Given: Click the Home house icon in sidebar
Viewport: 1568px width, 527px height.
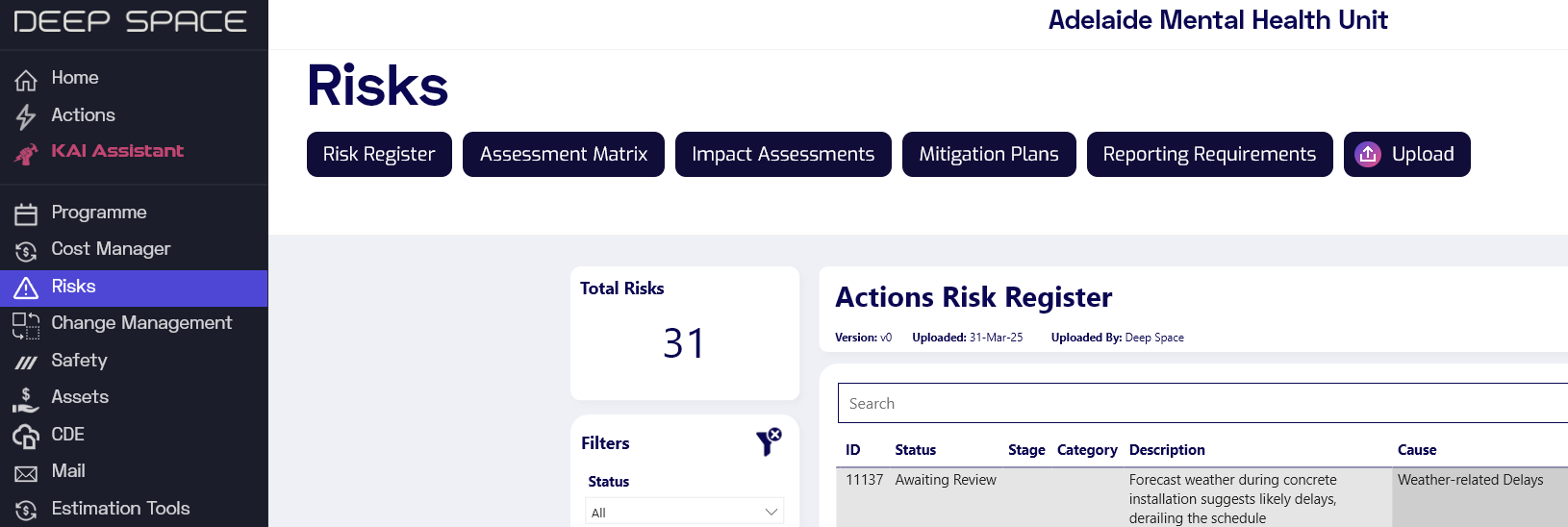Looking at the screenshot, I should coord(26,79).
